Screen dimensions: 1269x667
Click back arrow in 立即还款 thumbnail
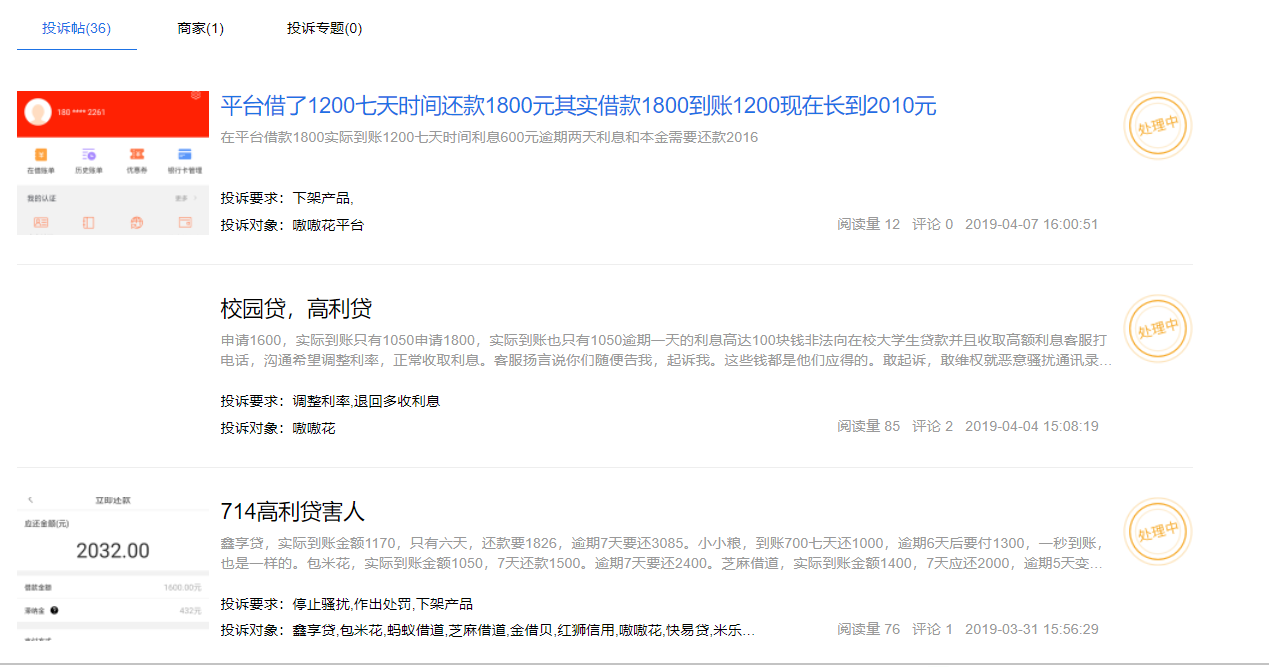30,499
